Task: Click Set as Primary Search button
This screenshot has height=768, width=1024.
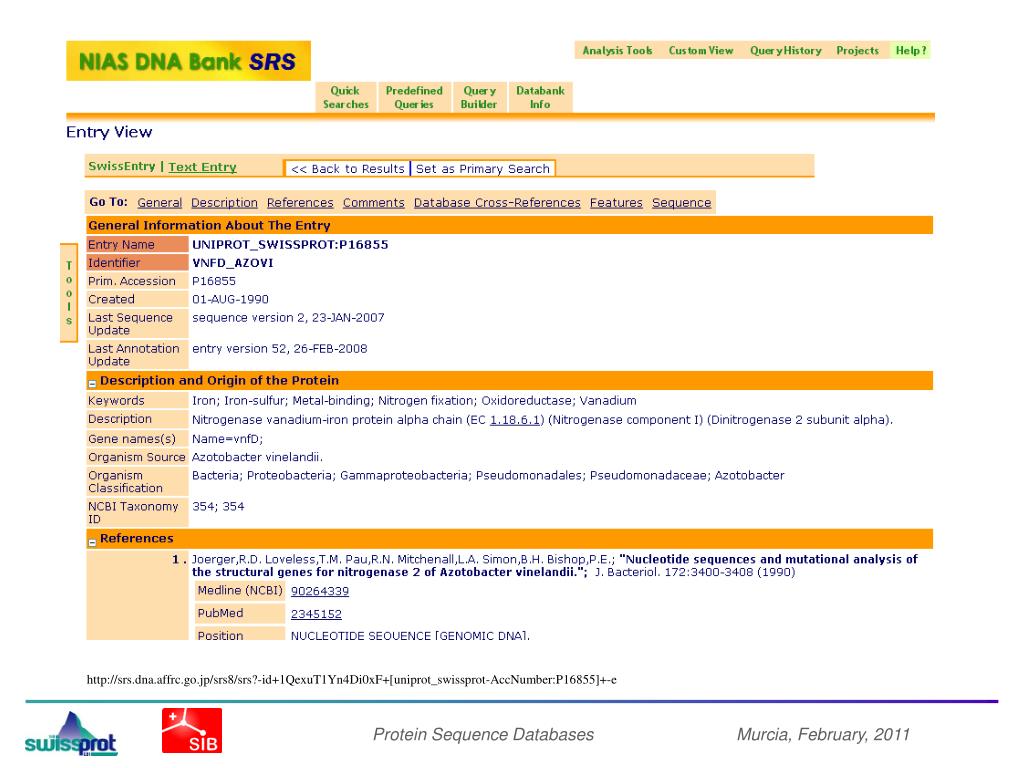Action: (x=483, y=168)
